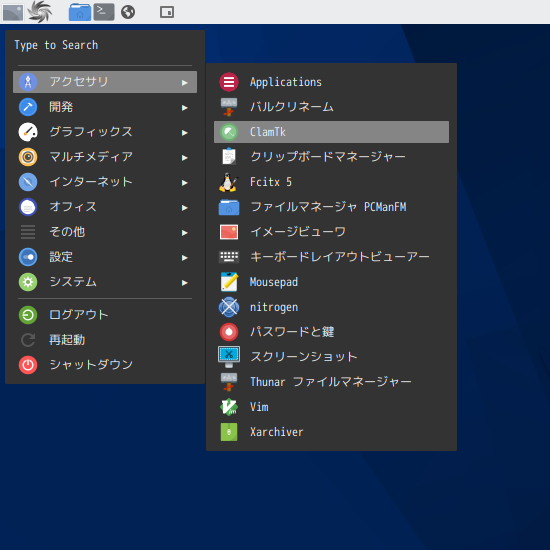Open the terminal icon in the top panel

(104, 12)
